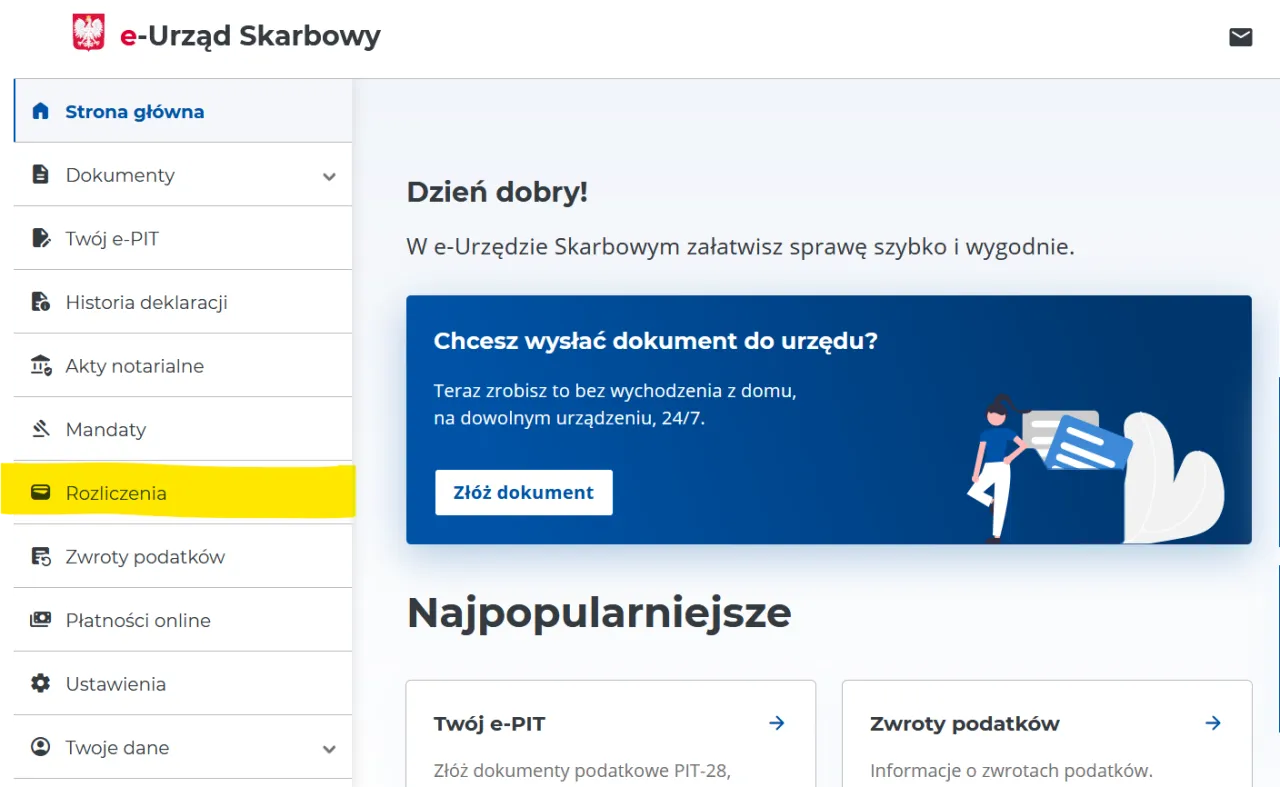The width and height of the screenshot is (1280, 787).
Task: Click the Akty notarialne bank icon
Action: point(40,366)
